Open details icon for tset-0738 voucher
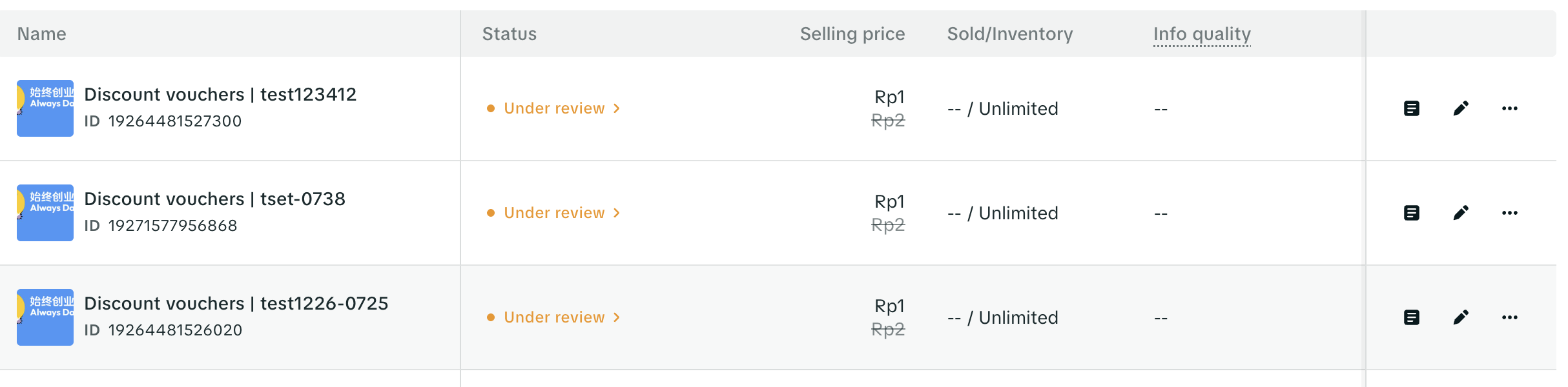The image size is (1568, 387). pyautogui.click(x=1412, y=213)
